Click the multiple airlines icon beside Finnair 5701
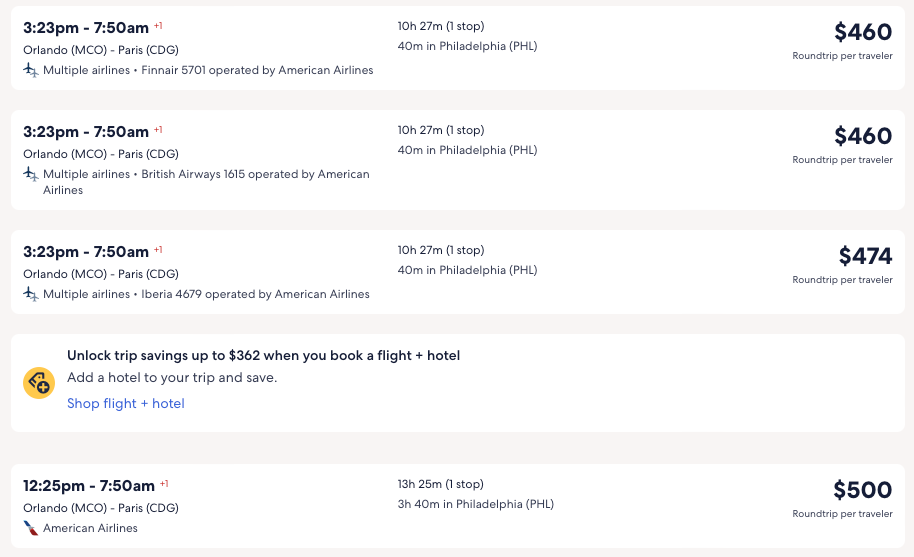 click(31, 70)
